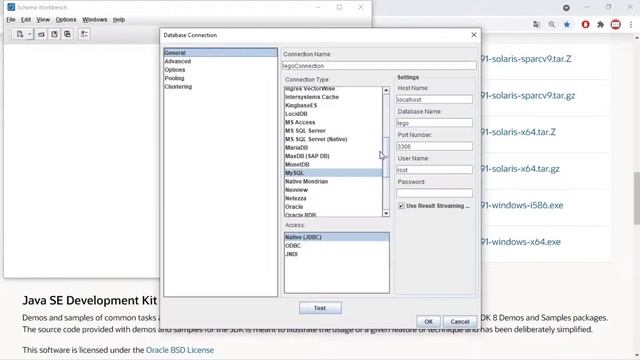Select the General category in the dialog
640x360 pixels.
[x=220, y=53]
